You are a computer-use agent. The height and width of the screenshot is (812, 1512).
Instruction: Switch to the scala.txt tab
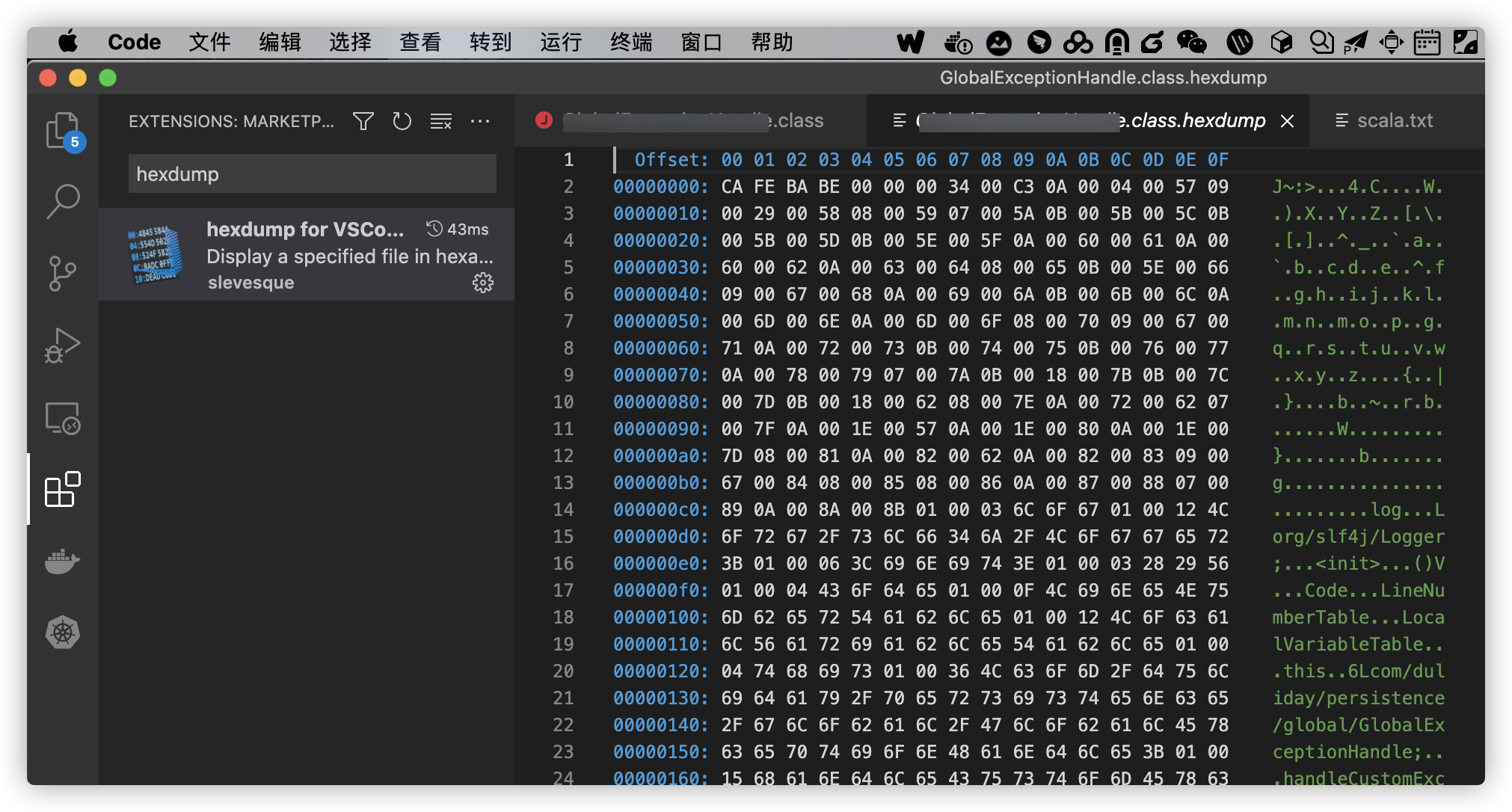tap(1385, 121)
